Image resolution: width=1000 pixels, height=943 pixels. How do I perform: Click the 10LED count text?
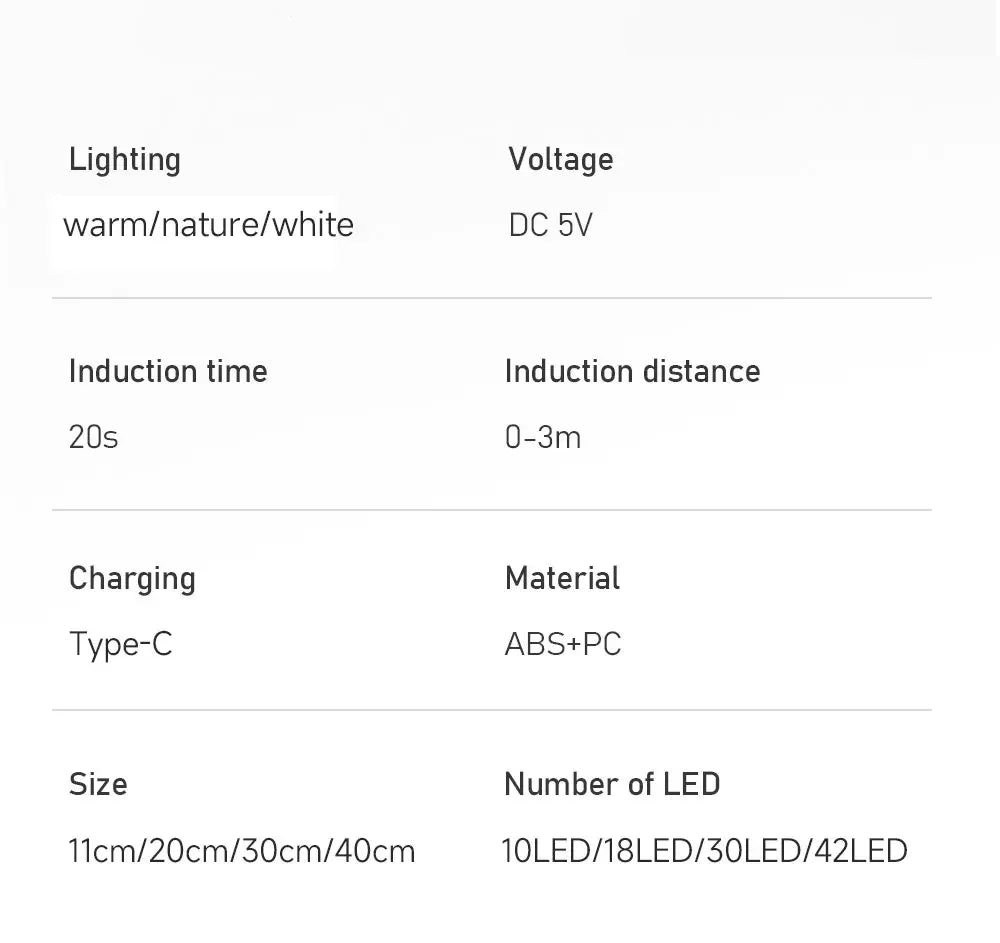pos(546,851)
